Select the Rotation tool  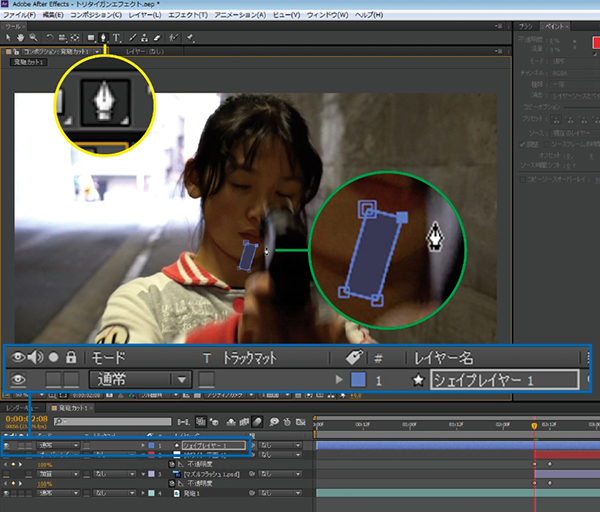[x=50, y=38]
